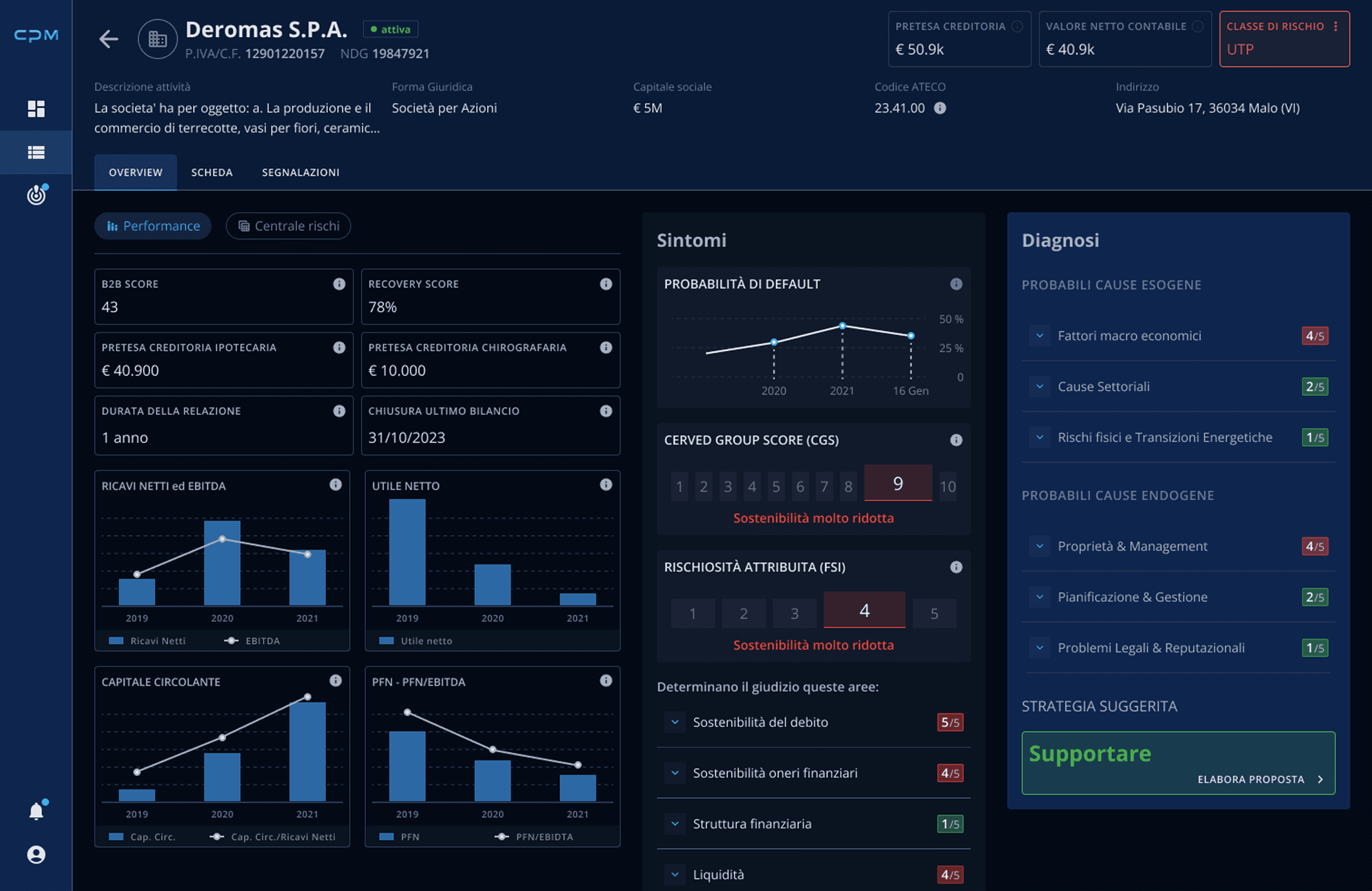Toggle Ricavi Netti legend in chart
The width and height of the screenshot is (1372, 891).
[x=147, y=641]
